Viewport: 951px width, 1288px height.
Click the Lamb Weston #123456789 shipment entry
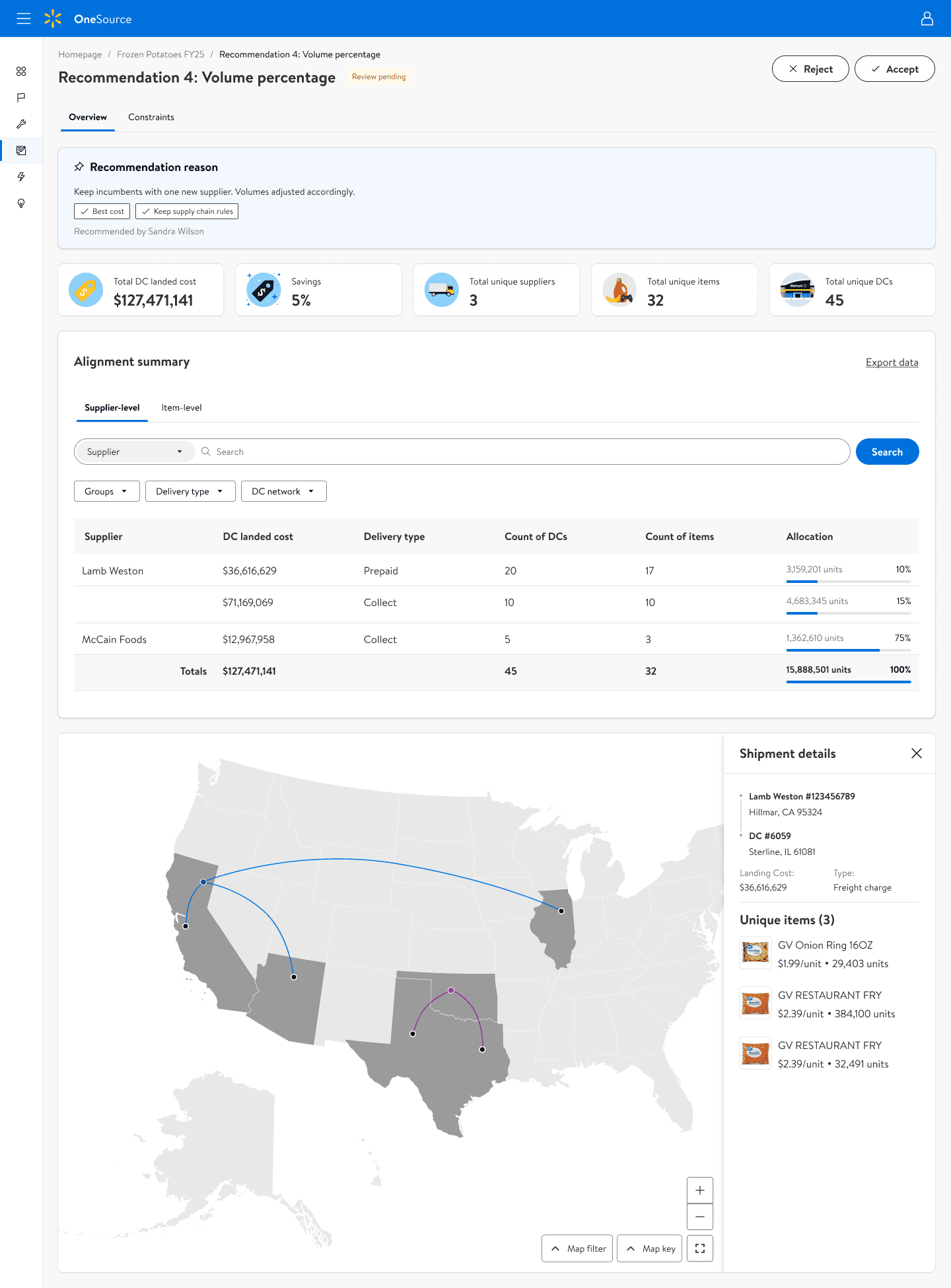pos(802,796)
